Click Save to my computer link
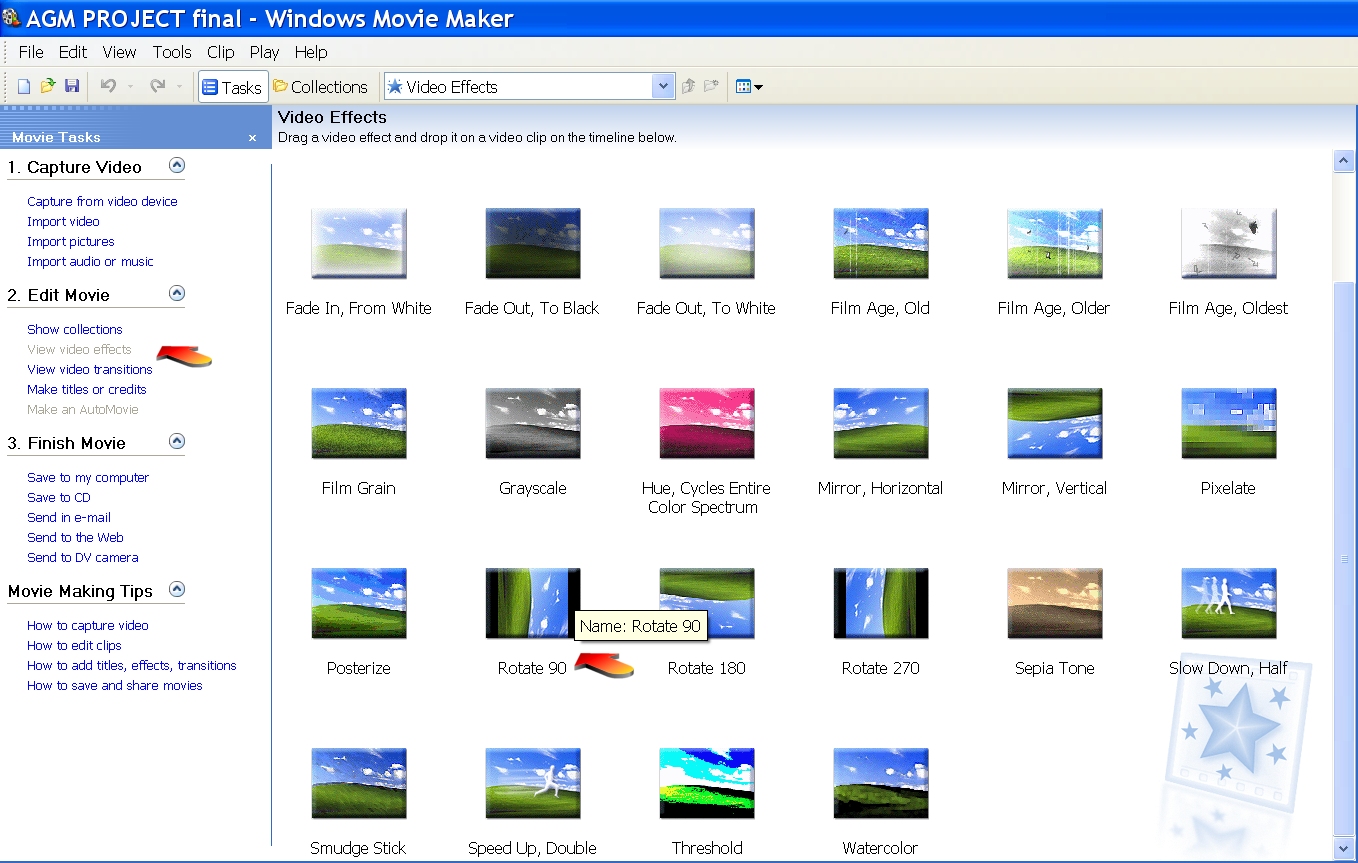The image size is (1358, 863). 88,477
